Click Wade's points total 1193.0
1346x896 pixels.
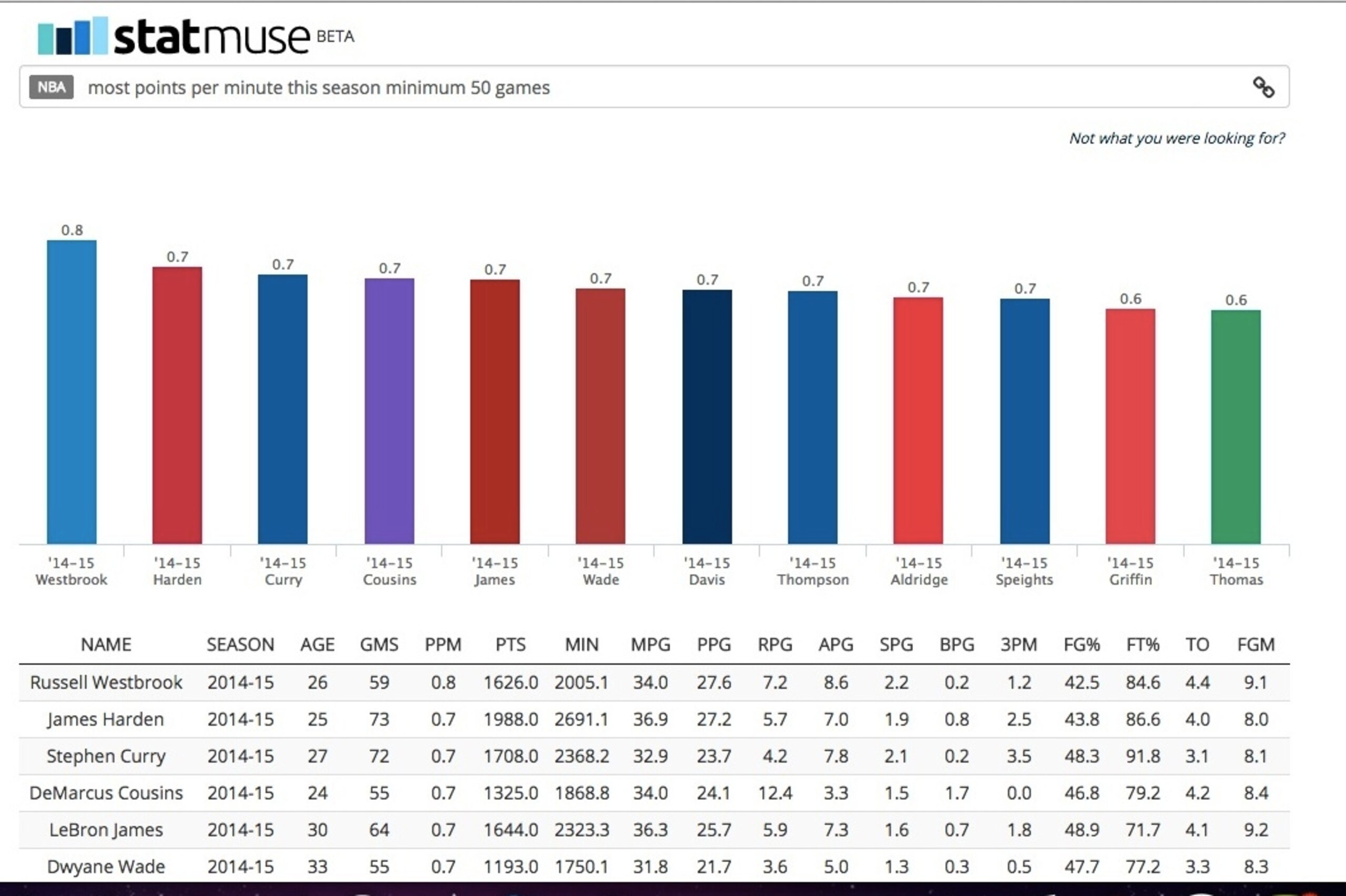click(511, 867)
